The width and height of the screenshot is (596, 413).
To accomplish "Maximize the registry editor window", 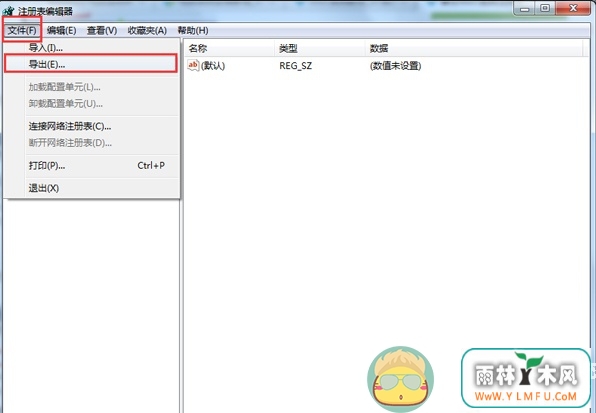I will (545, 8).
